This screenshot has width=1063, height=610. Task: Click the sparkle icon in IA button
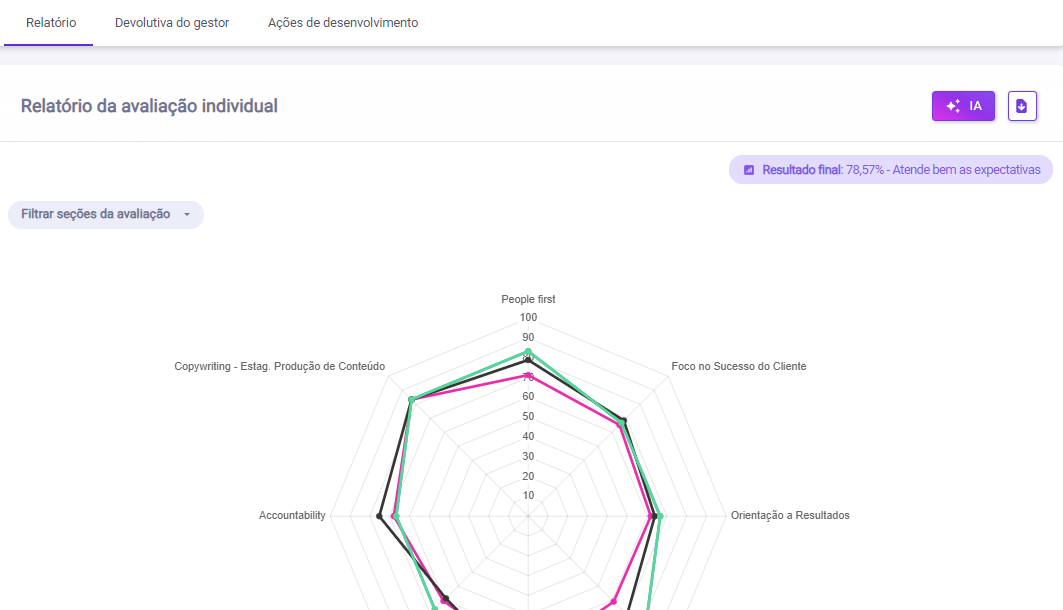(953, 106)
